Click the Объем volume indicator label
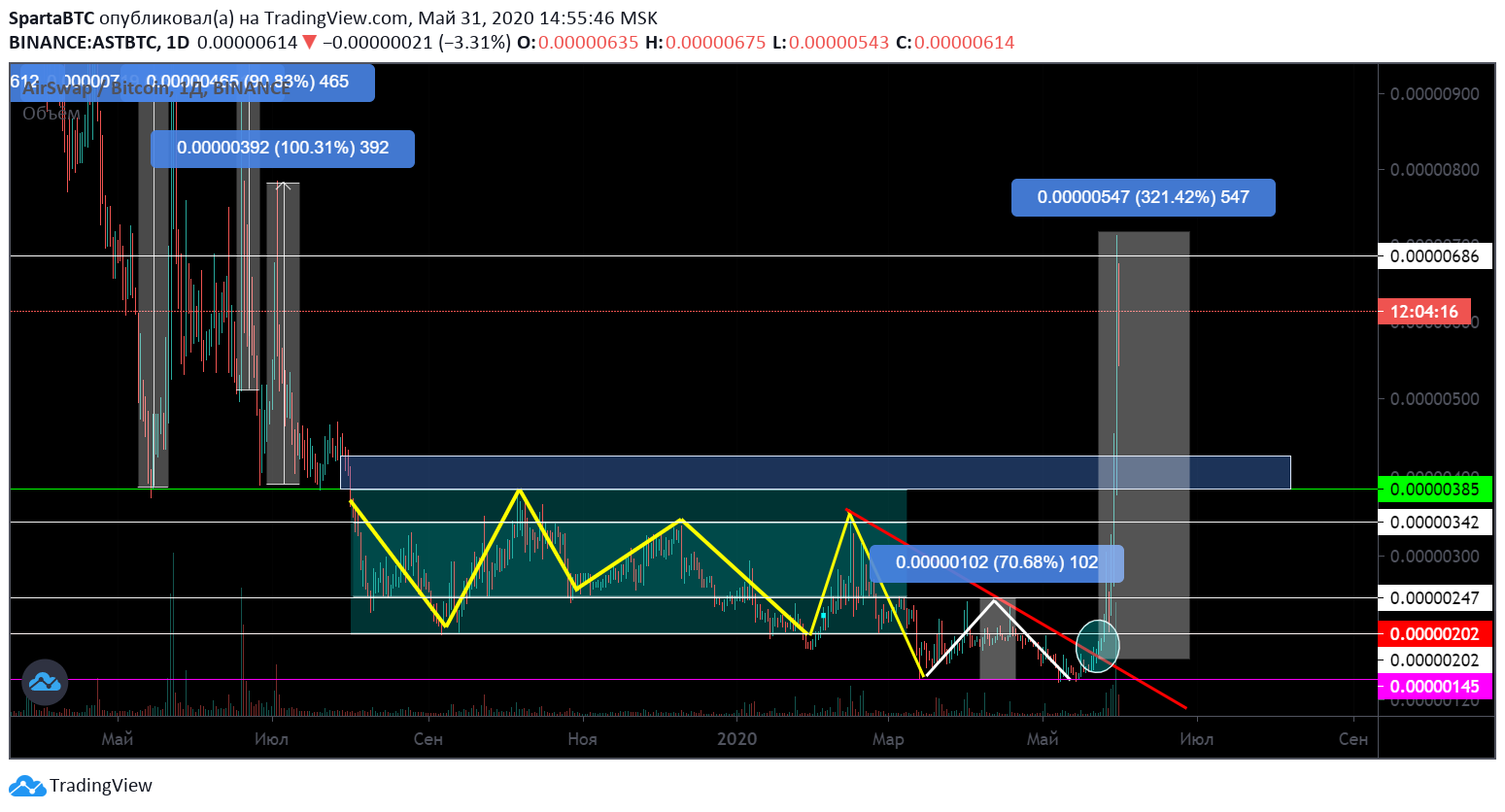Image resolution: width=1505 pixels, height=812 pixels. pos(51,114)
